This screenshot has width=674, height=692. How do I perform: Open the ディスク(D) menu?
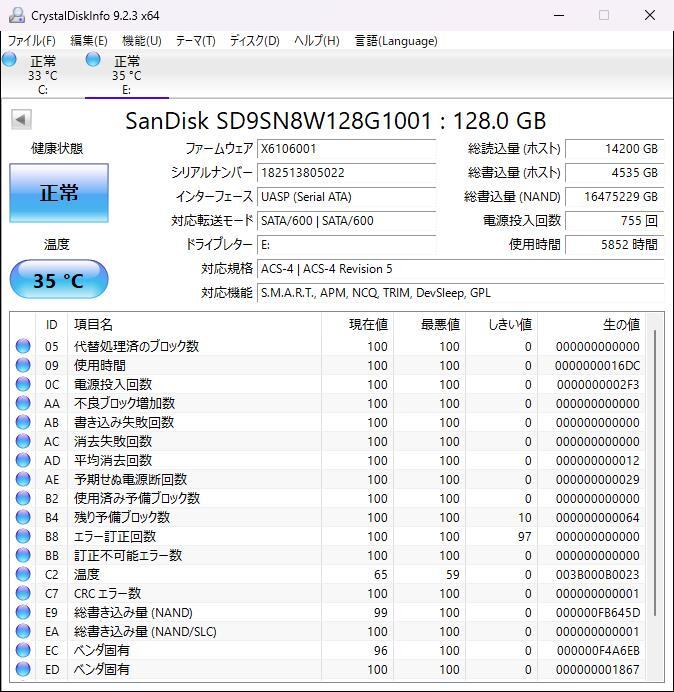[x=255, y=41]
